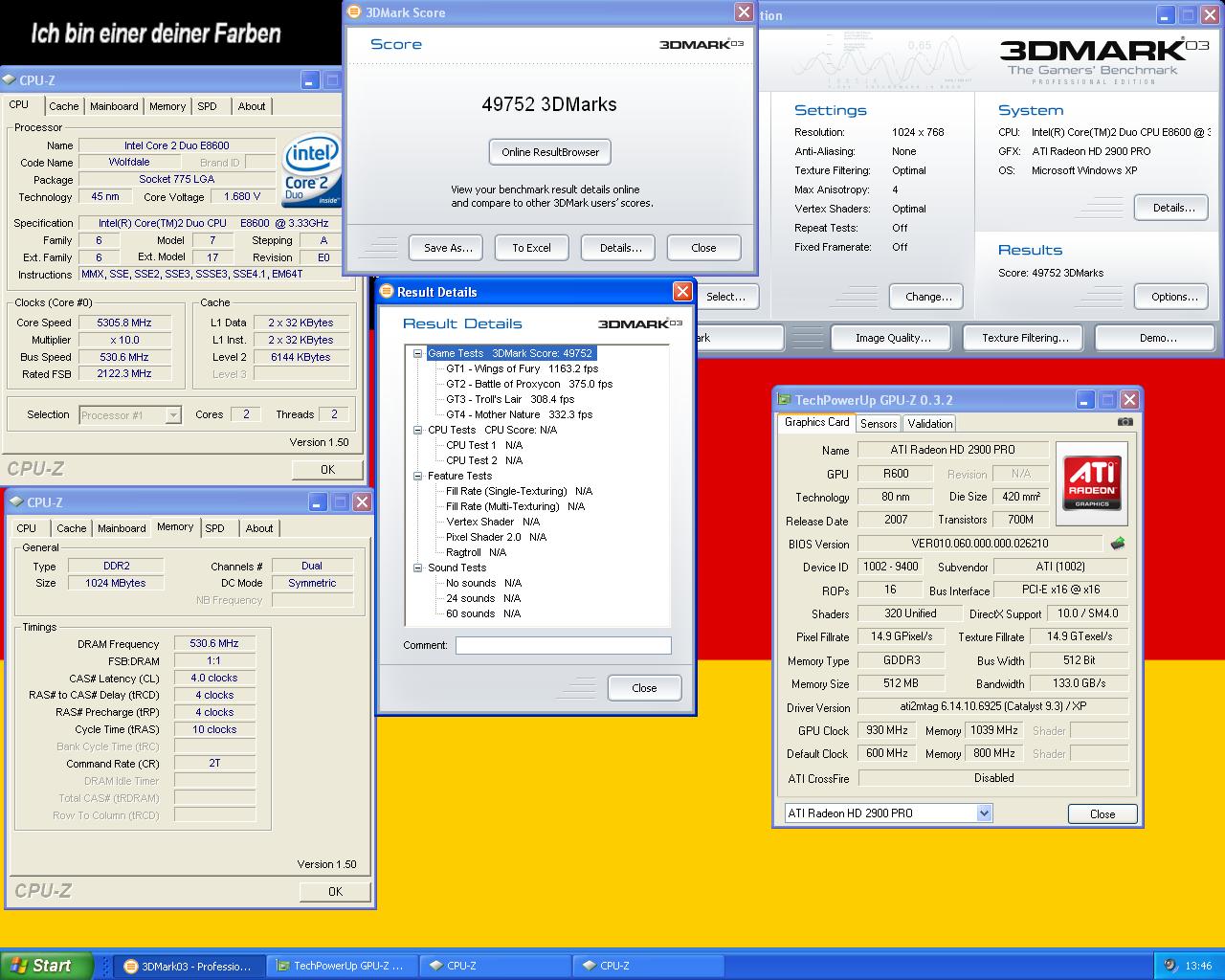Image resolution: width=1225 pixels, height=980 pixels.
Task: Click the Core Speed 5305.8 MHz value
Action: point(124,323)
